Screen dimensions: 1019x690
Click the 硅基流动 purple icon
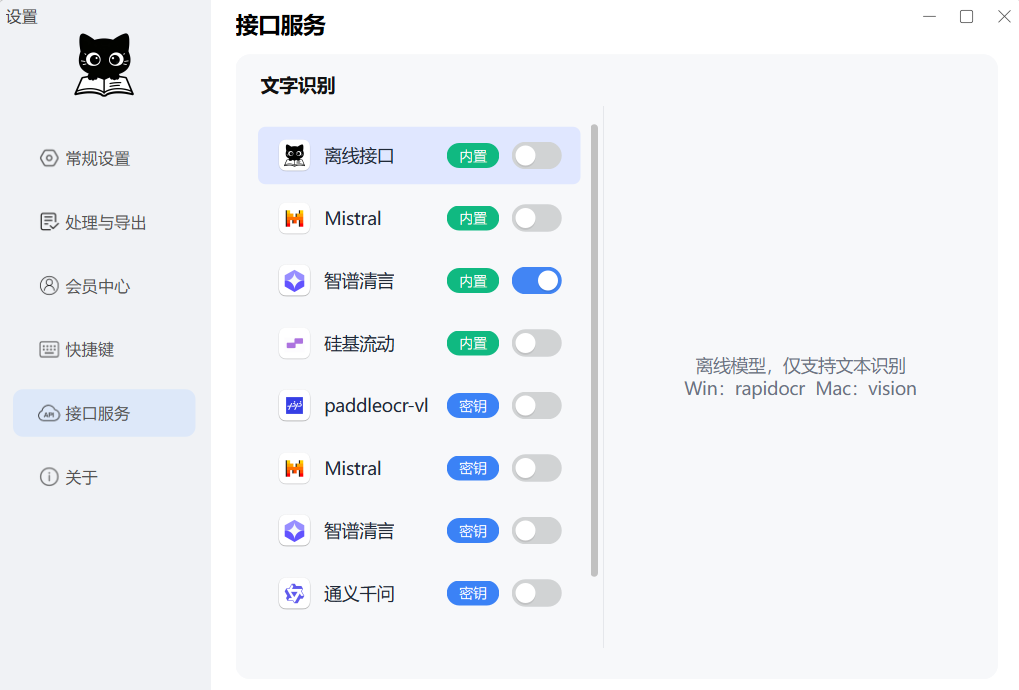294,344
